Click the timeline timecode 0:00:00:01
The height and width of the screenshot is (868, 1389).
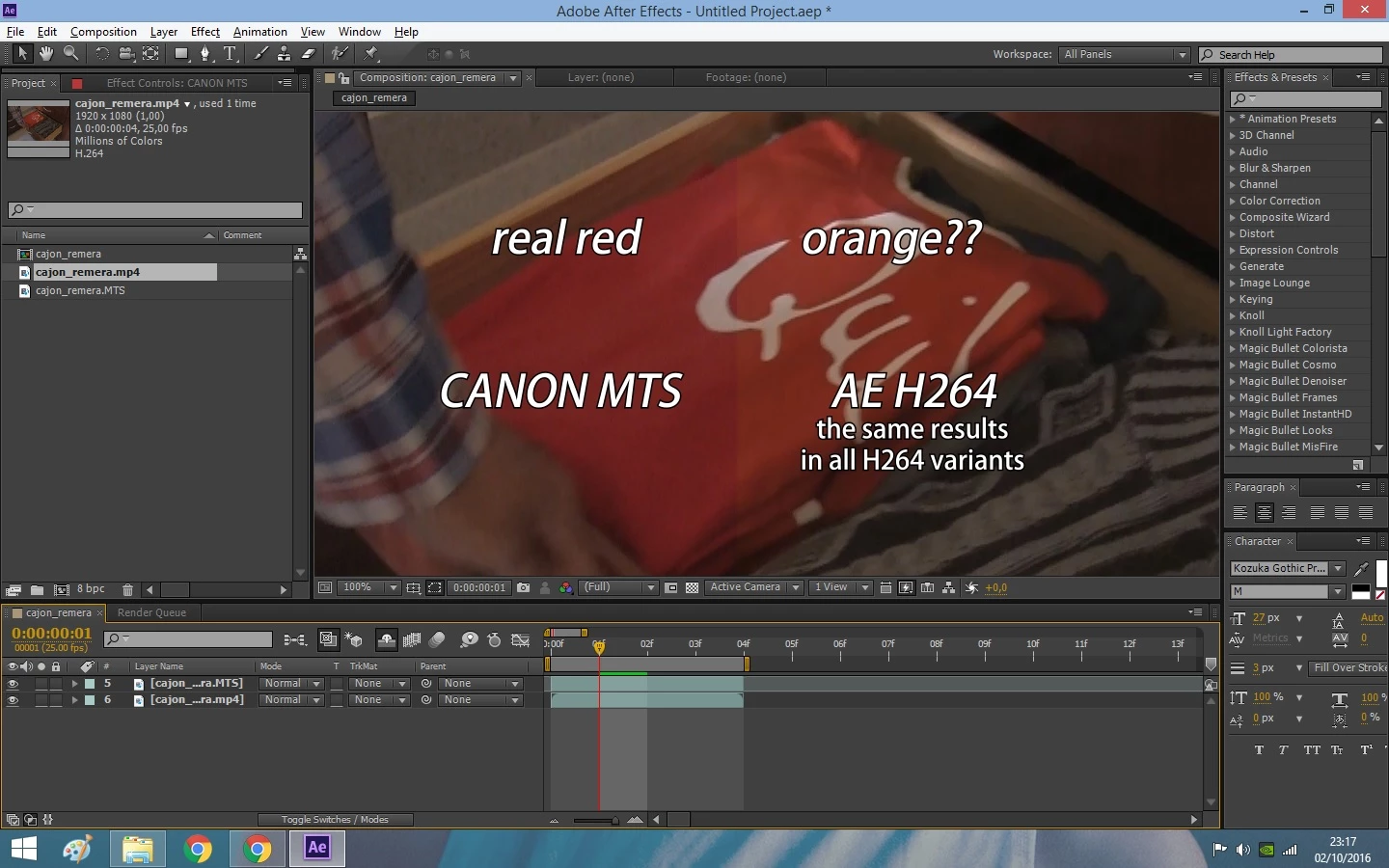[x=51, y=634]
